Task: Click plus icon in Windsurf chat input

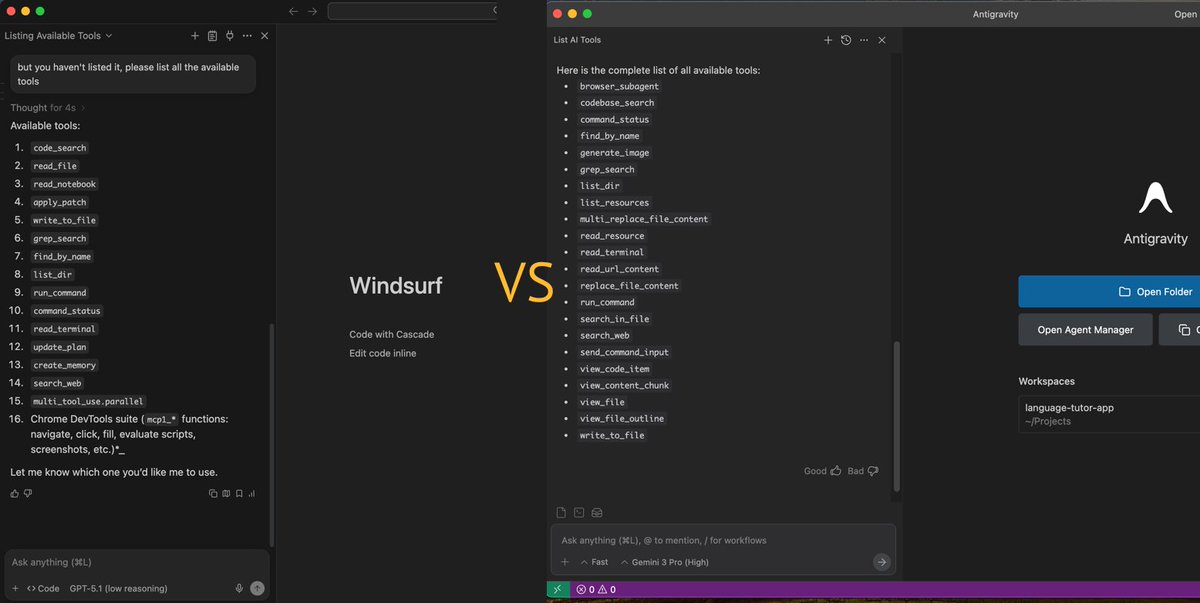Action: click(15, 588)
